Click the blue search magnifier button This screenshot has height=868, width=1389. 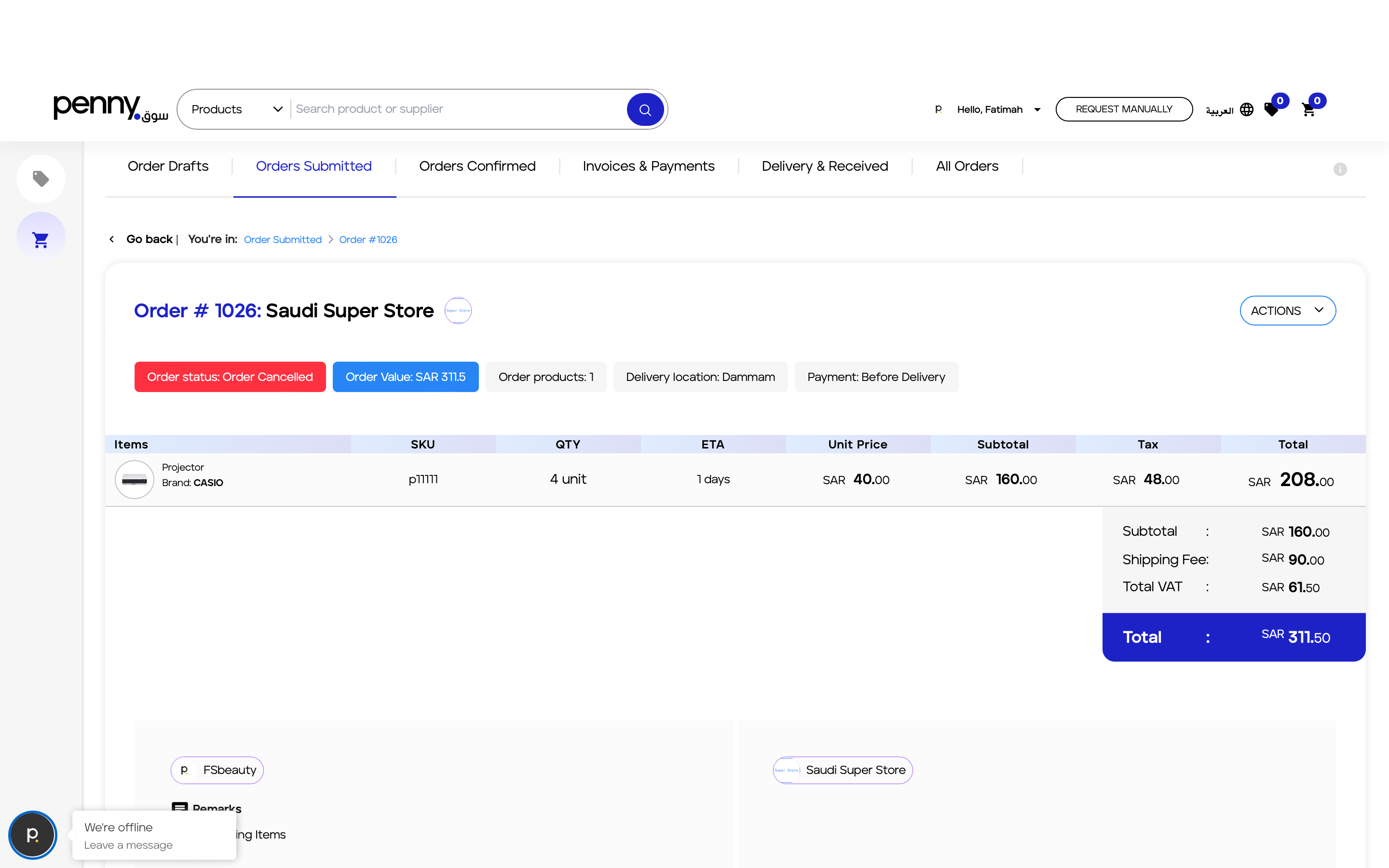tap(645, 109)
